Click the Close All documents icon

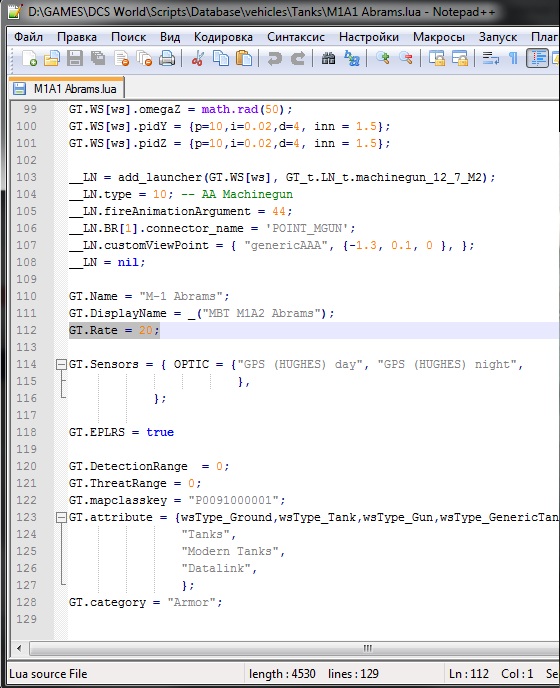[144, 58]
